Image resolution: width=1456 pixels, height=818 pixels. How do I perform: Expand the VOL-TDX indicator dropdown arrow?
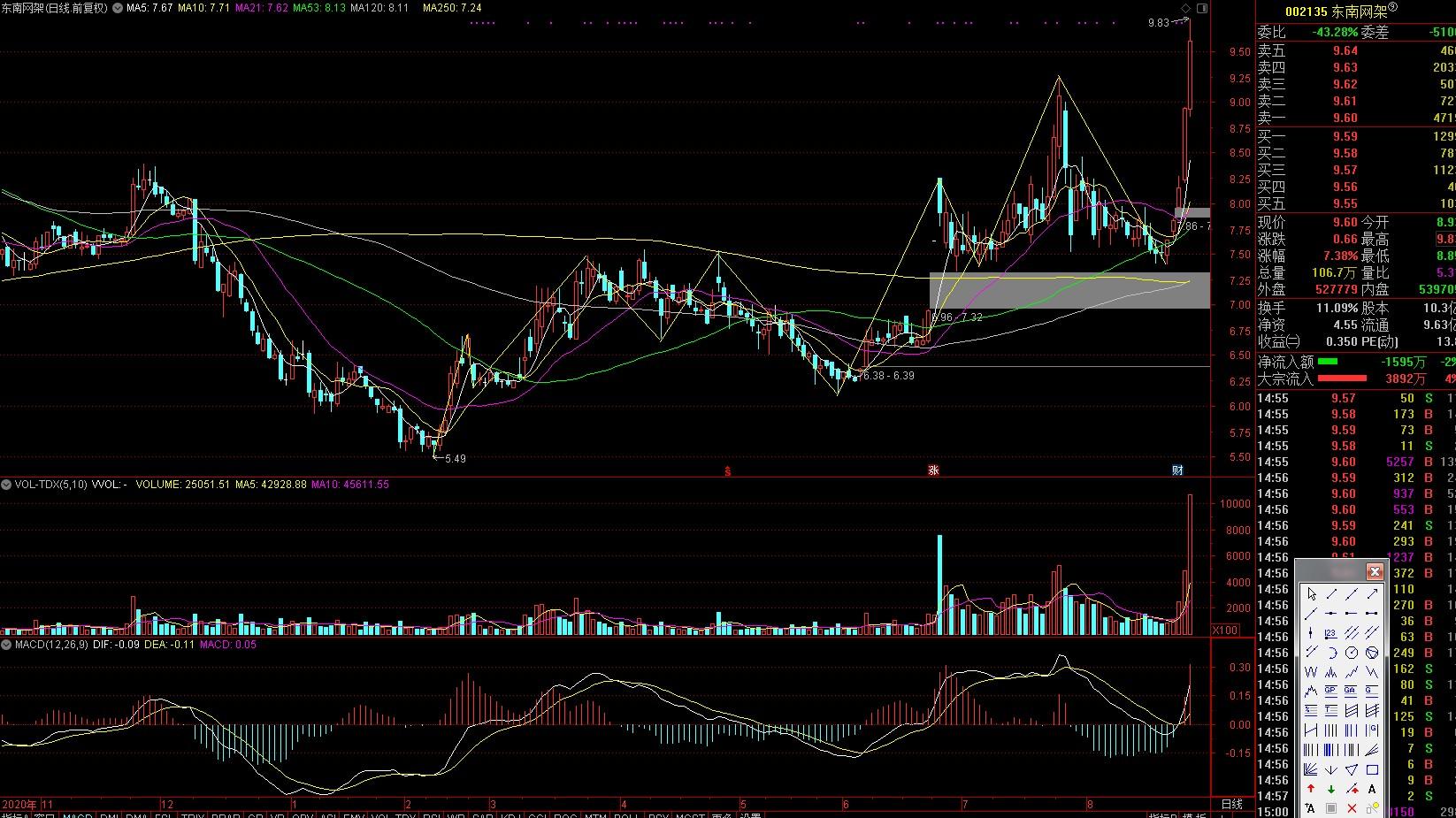coord(6,485)
